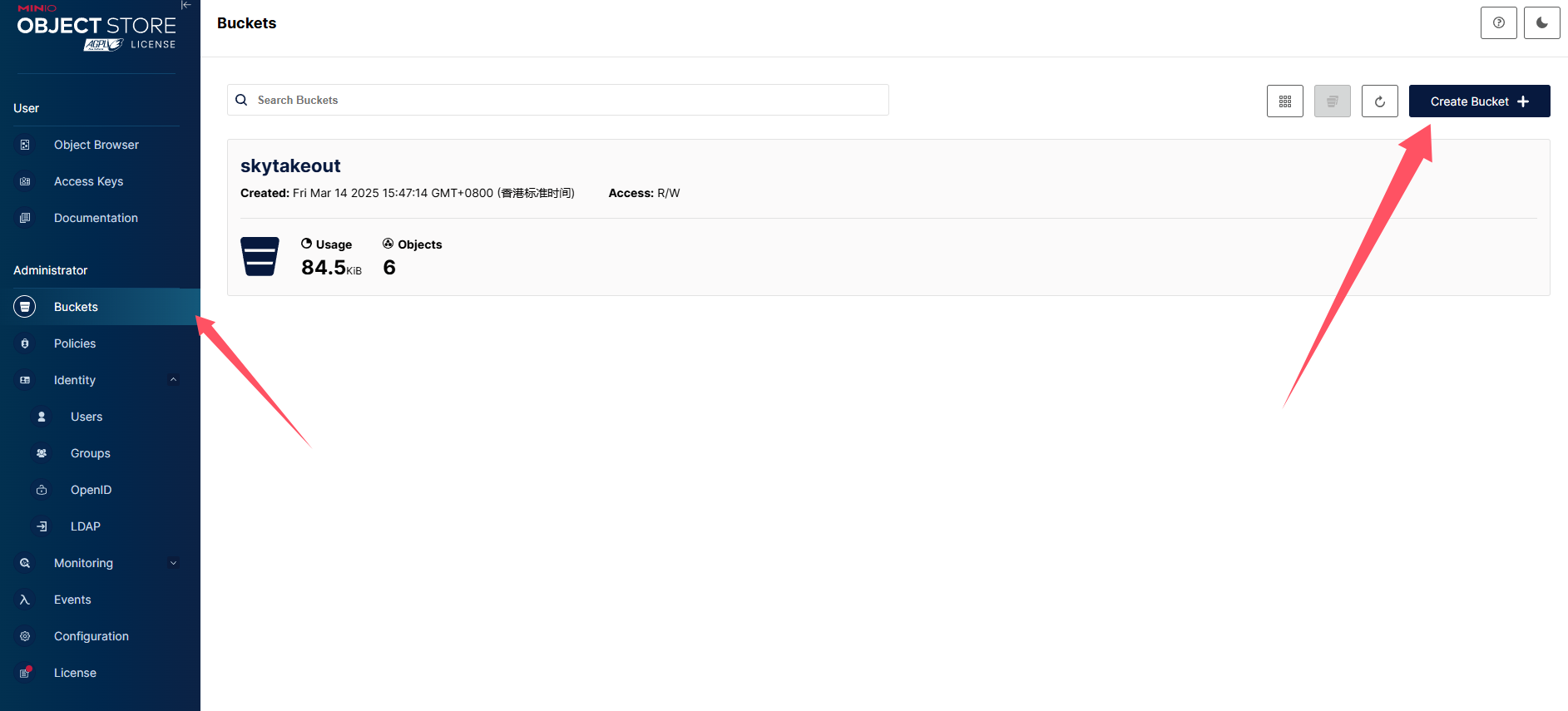Expand the Monitoring submenu chevron
This screenshot has width=1568, height=711.
pyautogui.click(x=173, y=563)
